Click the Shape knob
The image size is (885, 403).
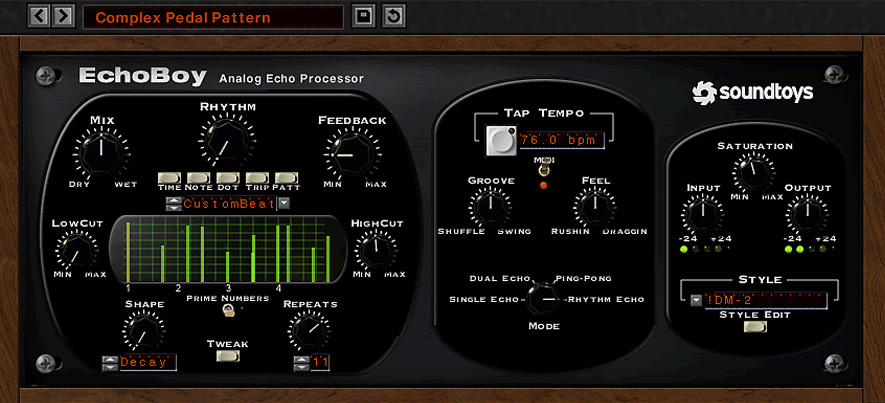[144, 330]
